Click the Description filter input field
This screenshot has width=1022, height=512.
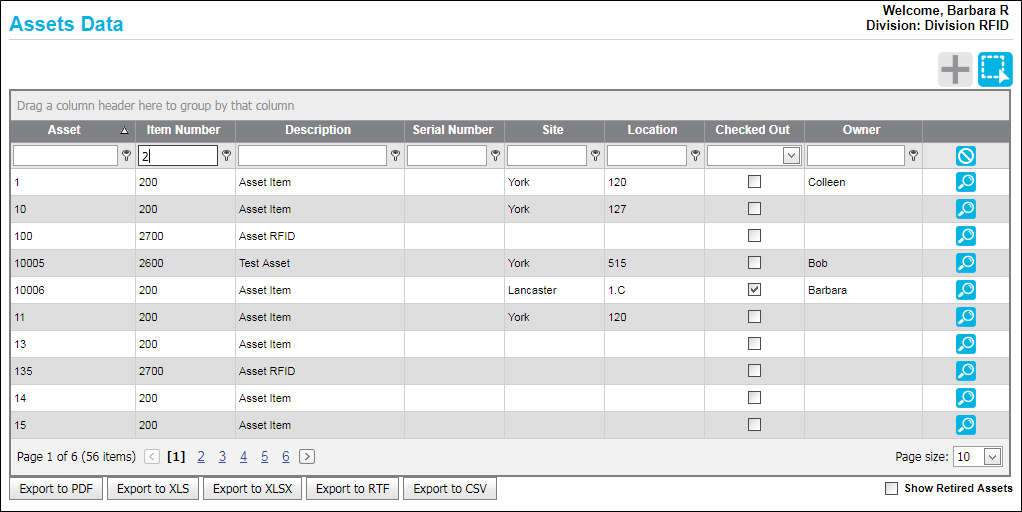(x=312, y=156)
